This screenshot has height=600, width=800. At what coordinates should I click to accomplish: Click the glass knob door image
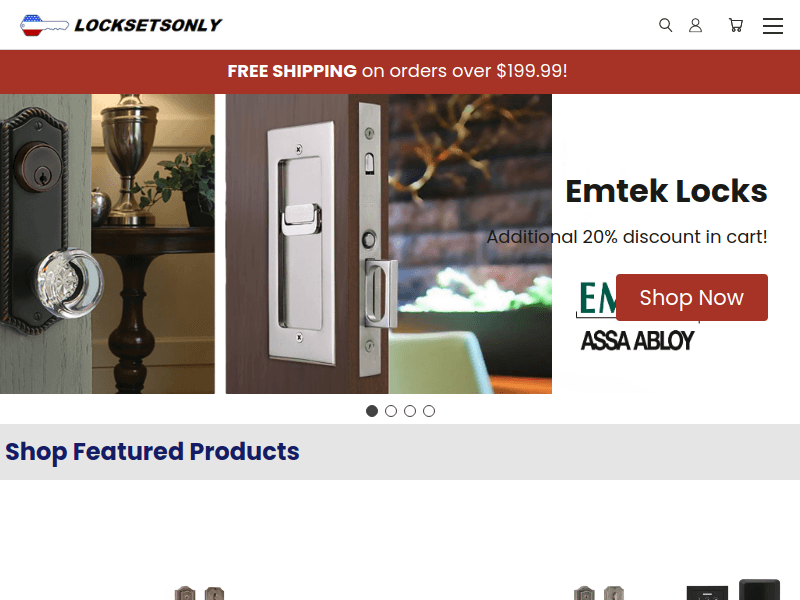point(107,244)
